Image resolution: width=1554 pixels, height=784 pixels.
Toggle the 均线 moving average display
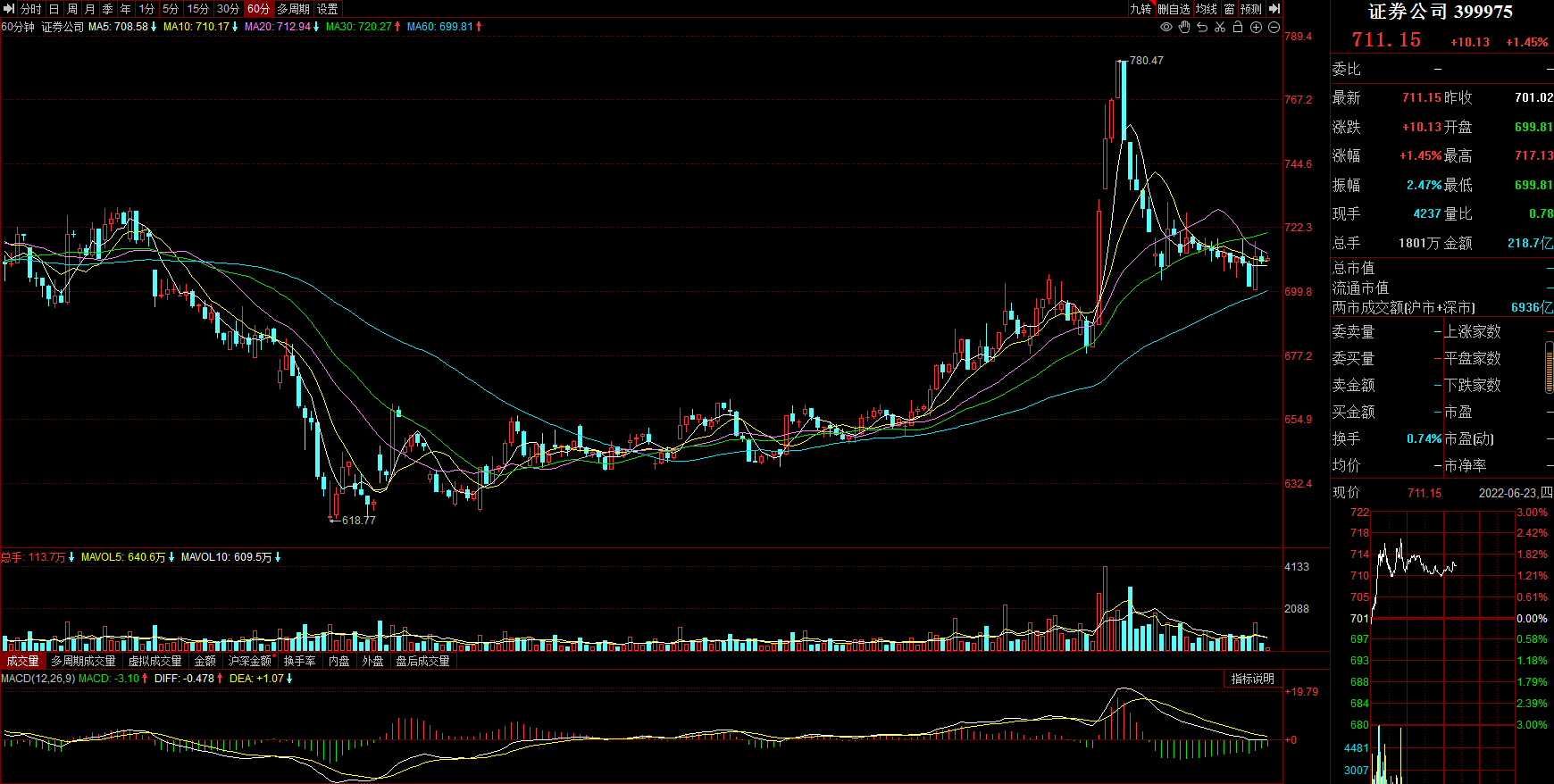[1207, 9]
